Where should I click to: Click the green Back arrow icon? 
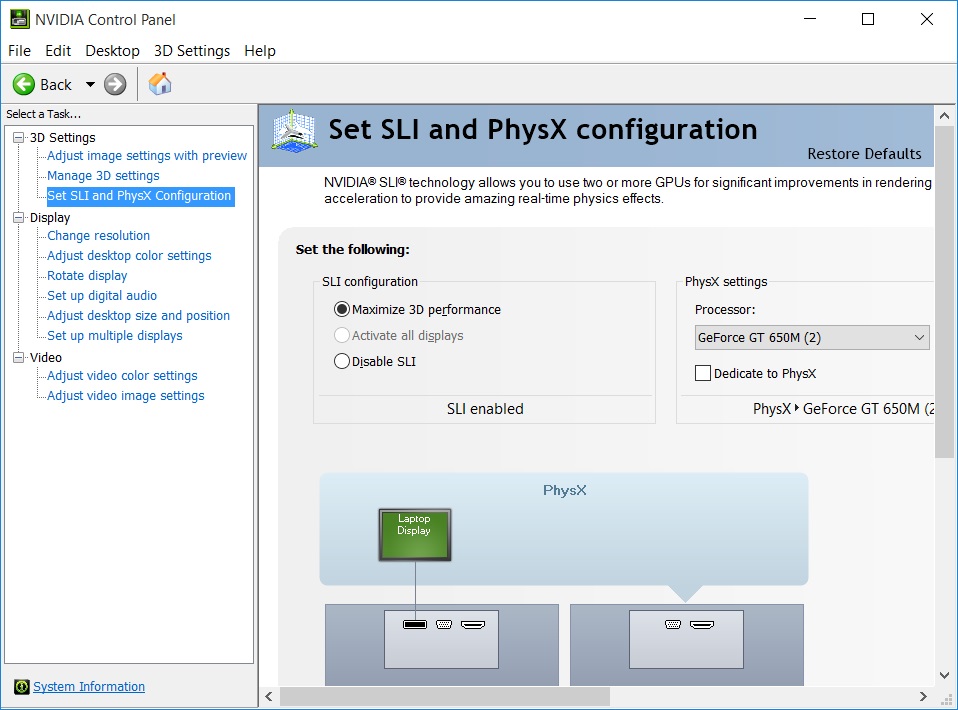24,84
